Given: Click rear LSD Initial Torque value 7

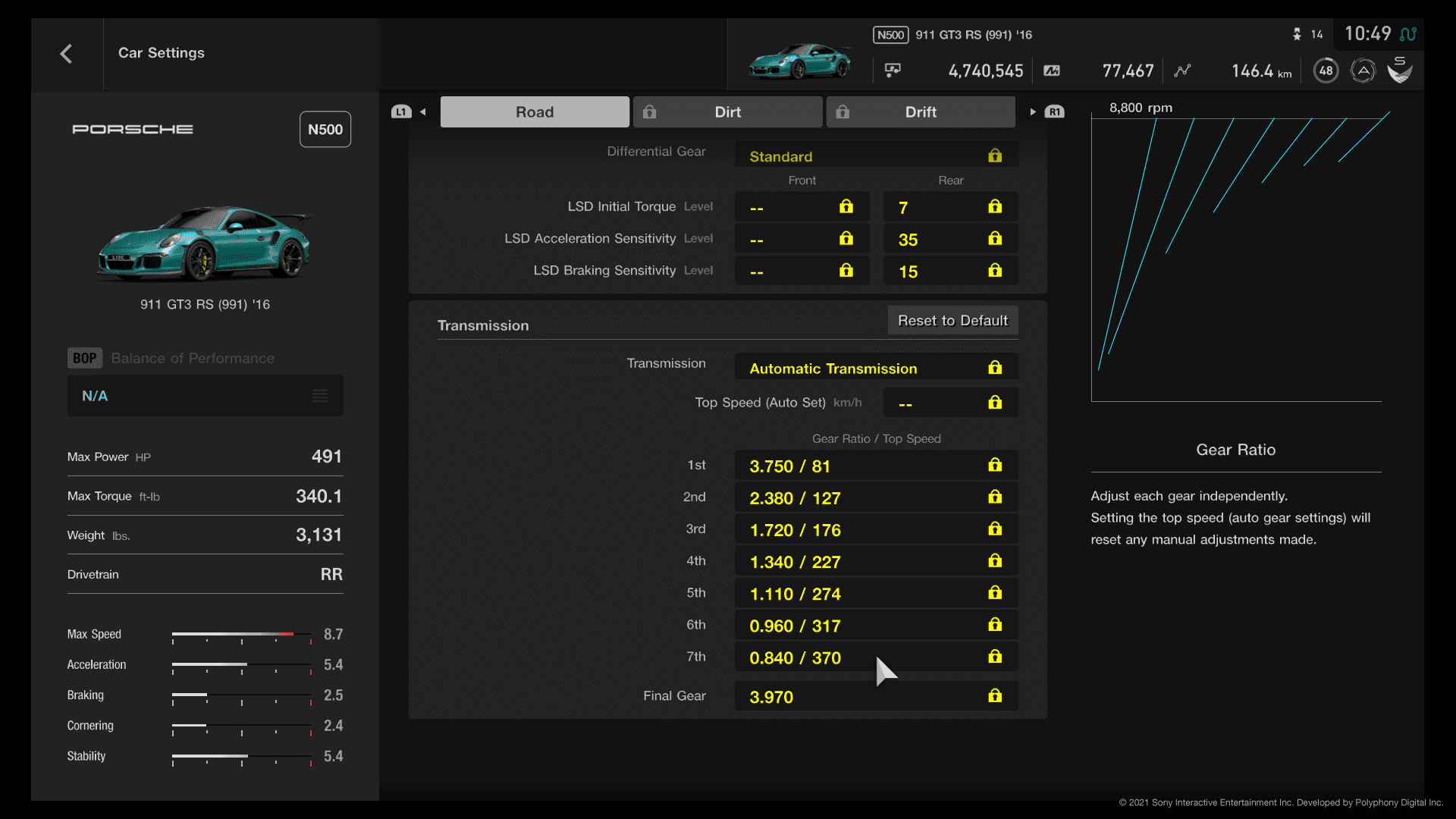Looking at the screenshot, I should (x=951, y=207).
